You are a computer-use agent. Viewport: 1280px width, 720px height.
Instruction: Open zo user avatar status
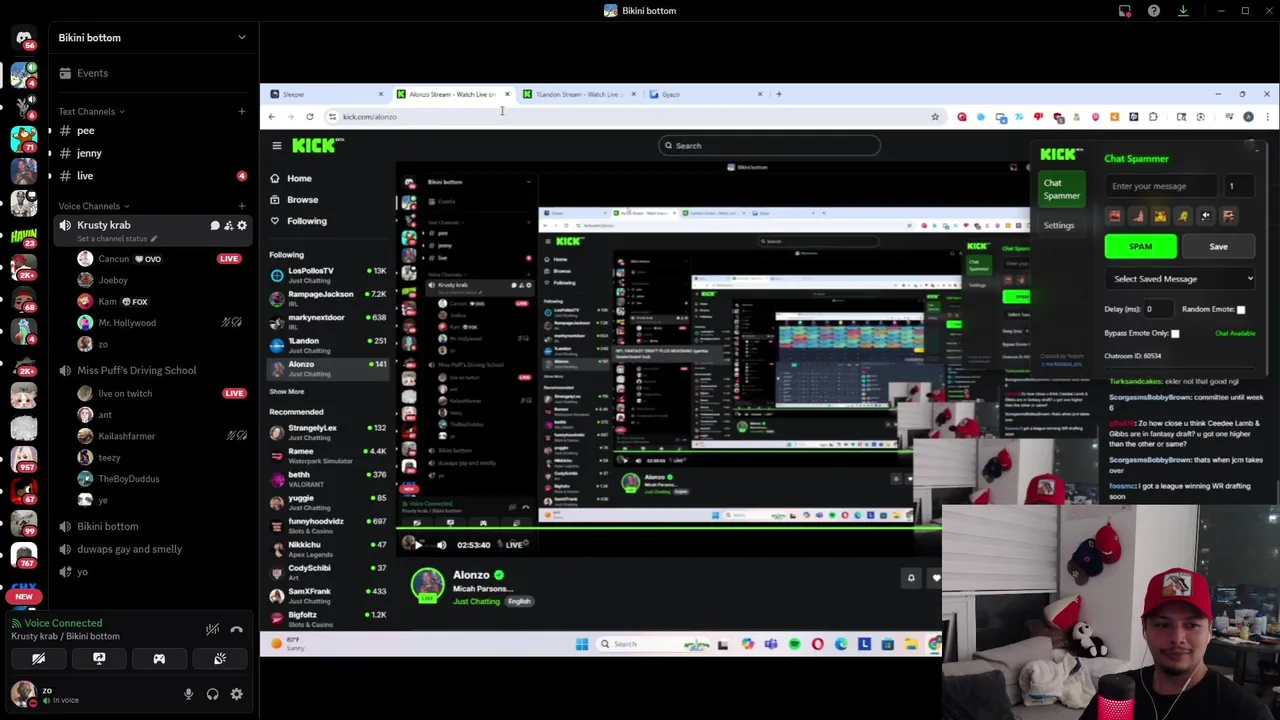(22, 694)
